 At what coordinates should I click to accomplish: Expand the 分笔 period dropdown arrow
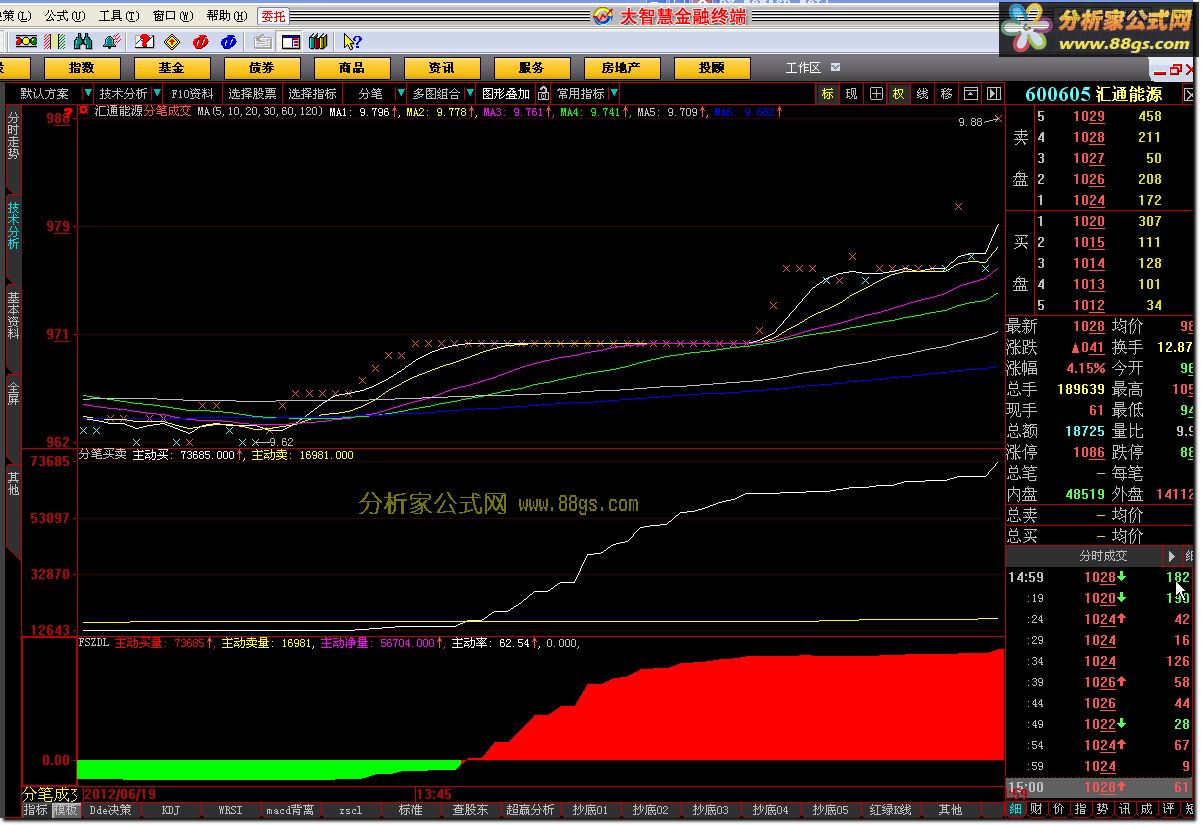click(x=399, y=93)
